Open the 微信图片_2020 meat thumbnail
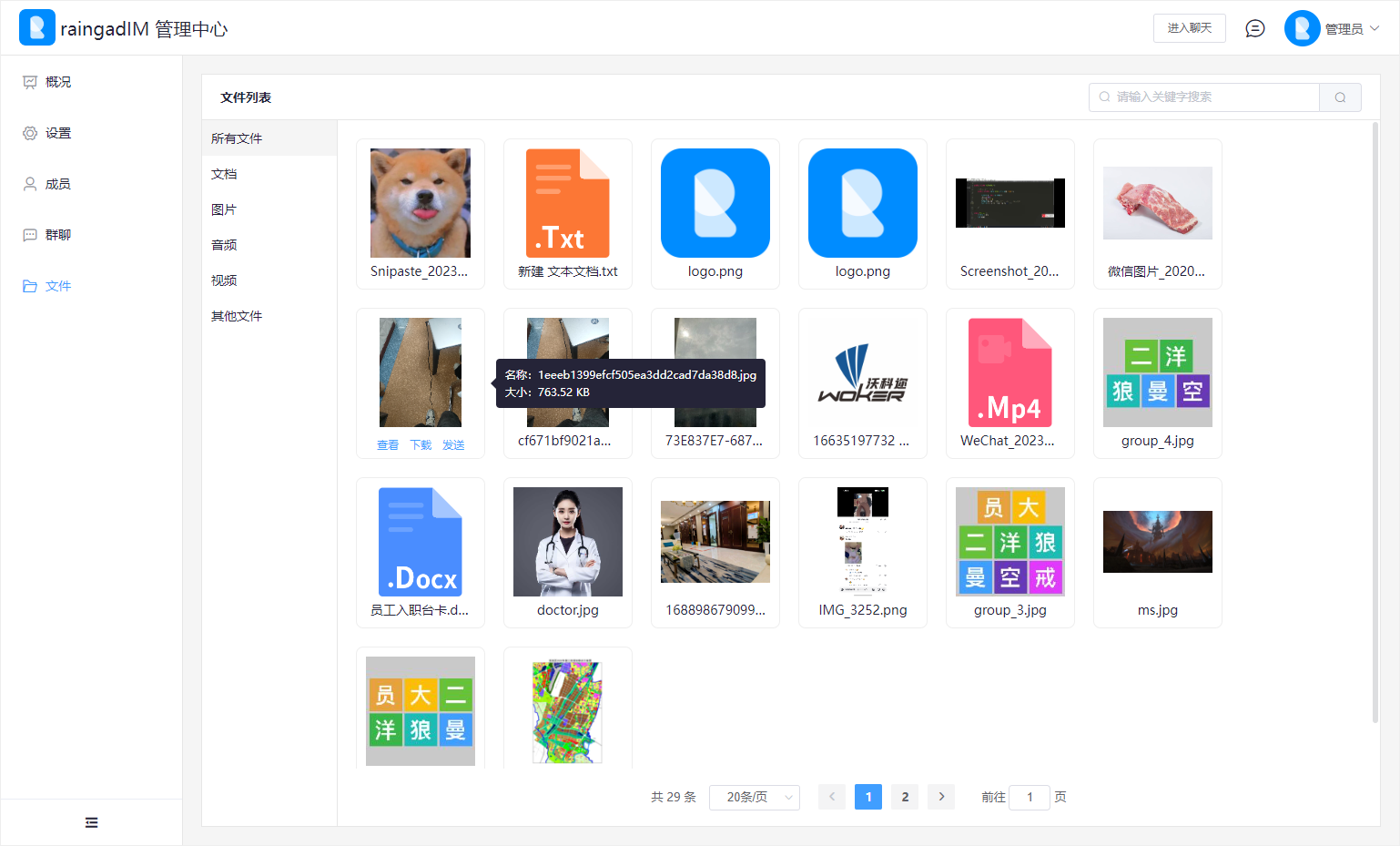Image resolution: width=1400 pixels, height=846 pixels. pyautogui.click(x=1158, y=203)
